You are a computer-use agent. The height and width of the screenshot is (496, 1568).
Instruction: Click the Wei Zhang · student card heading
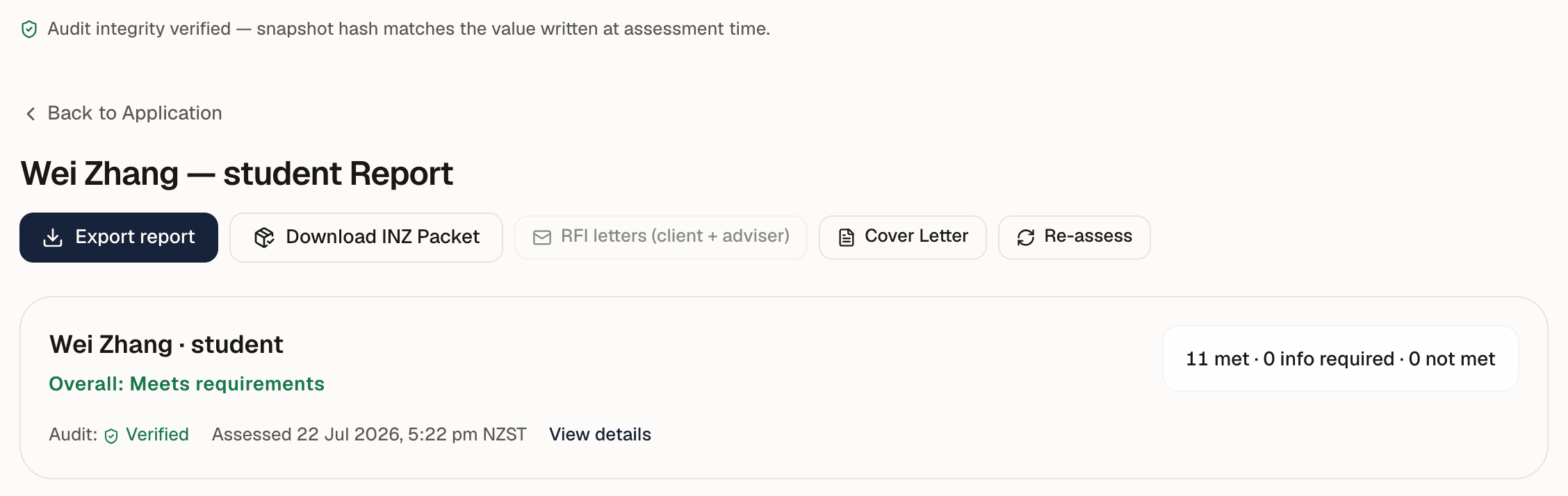click(166, 345)
